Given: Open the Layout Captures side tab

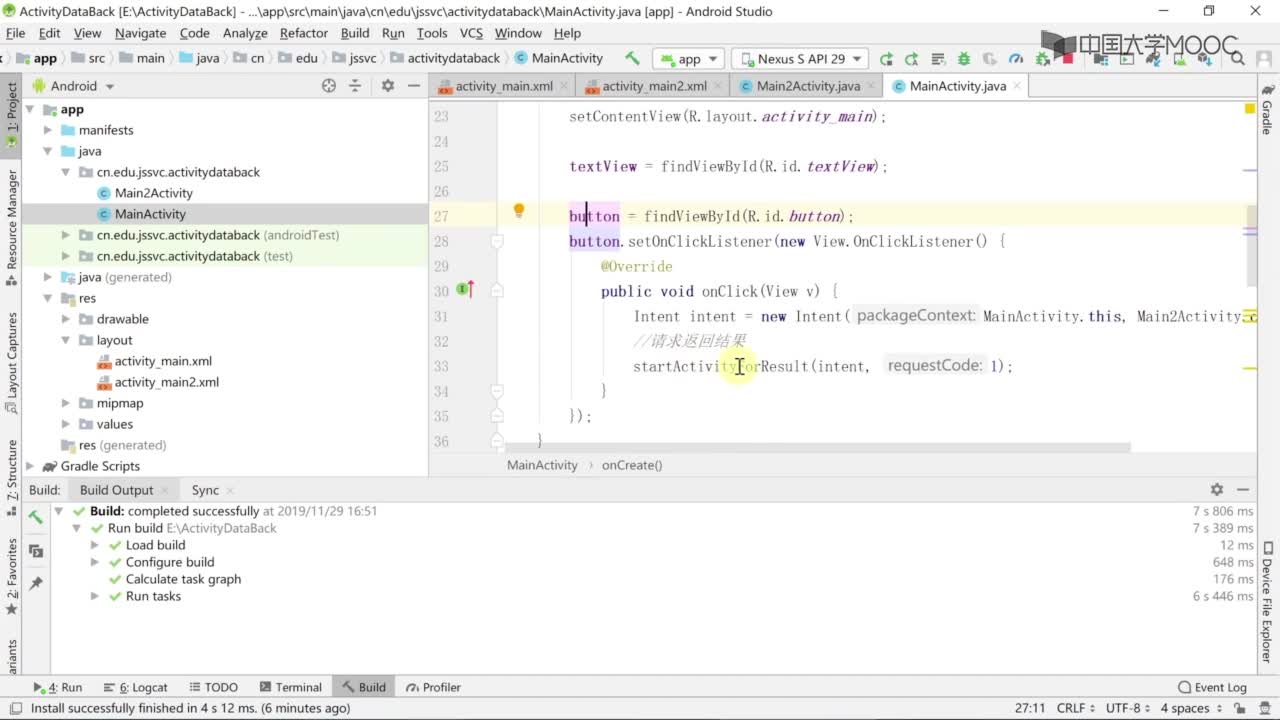Looking at the screenshot, I should tap(12, 363).
